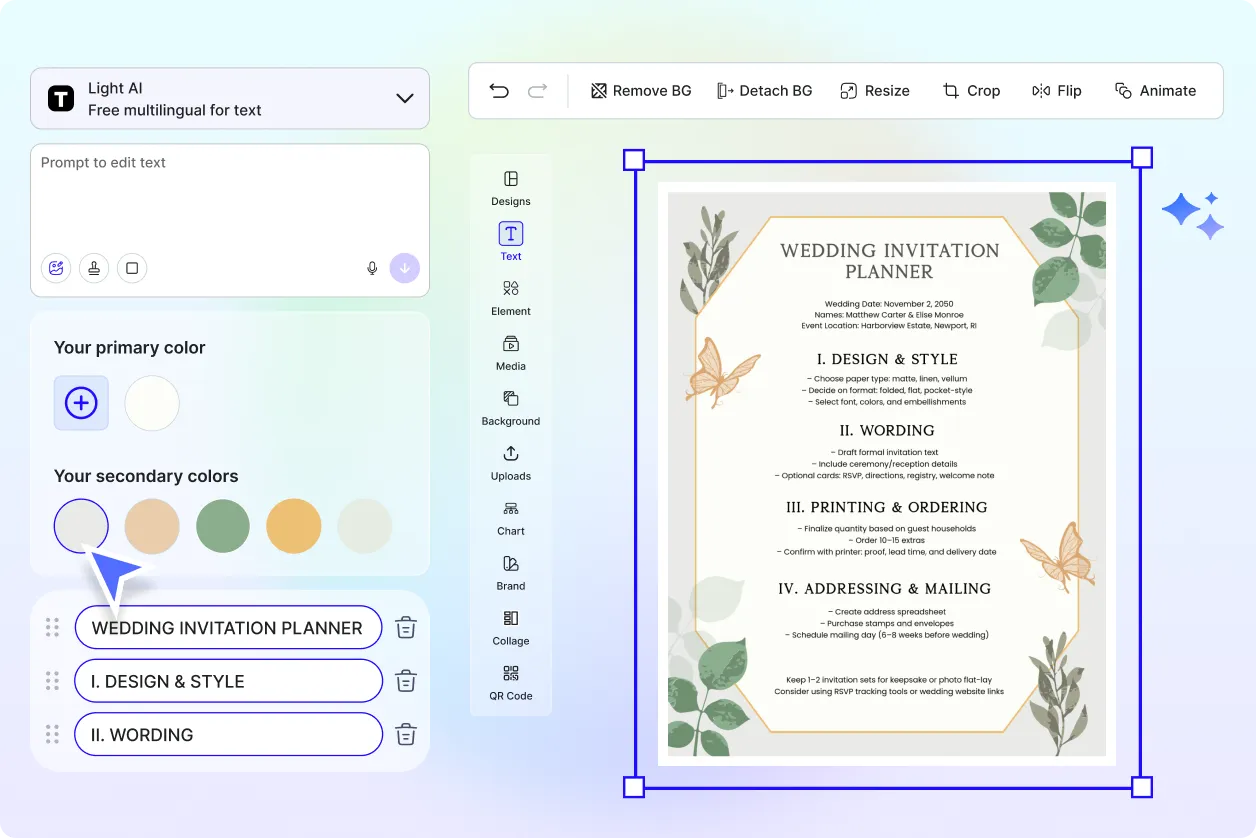Viewport: 1256px width, 838px height.
Task: Delete the I. DESIGN & STYLE text row
Action: click(406, 681)
